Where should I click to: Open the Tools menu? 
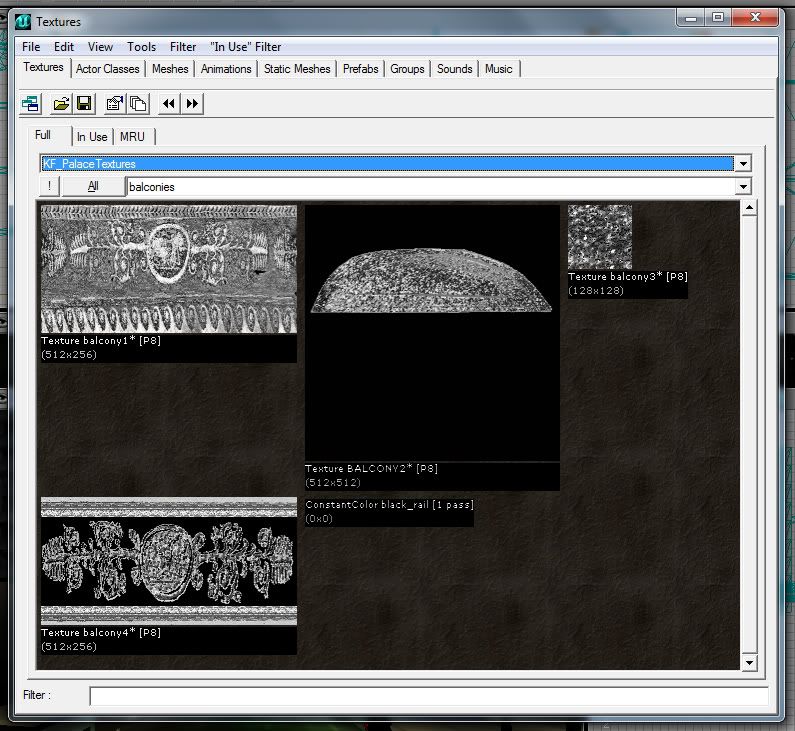click(x=141, y=46)
